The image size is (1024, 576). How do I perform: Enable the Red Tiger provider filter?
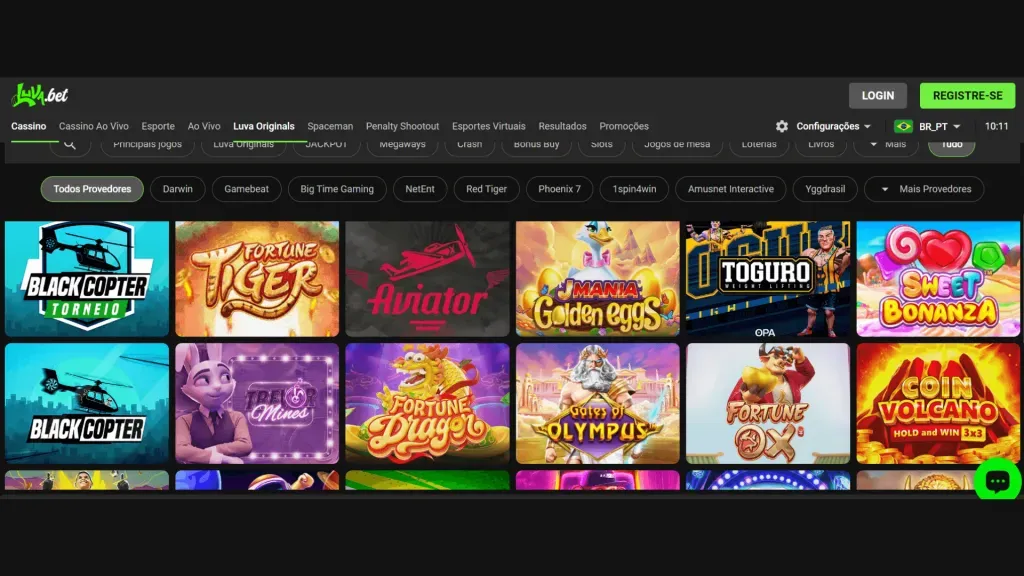[x=486, y=188]
